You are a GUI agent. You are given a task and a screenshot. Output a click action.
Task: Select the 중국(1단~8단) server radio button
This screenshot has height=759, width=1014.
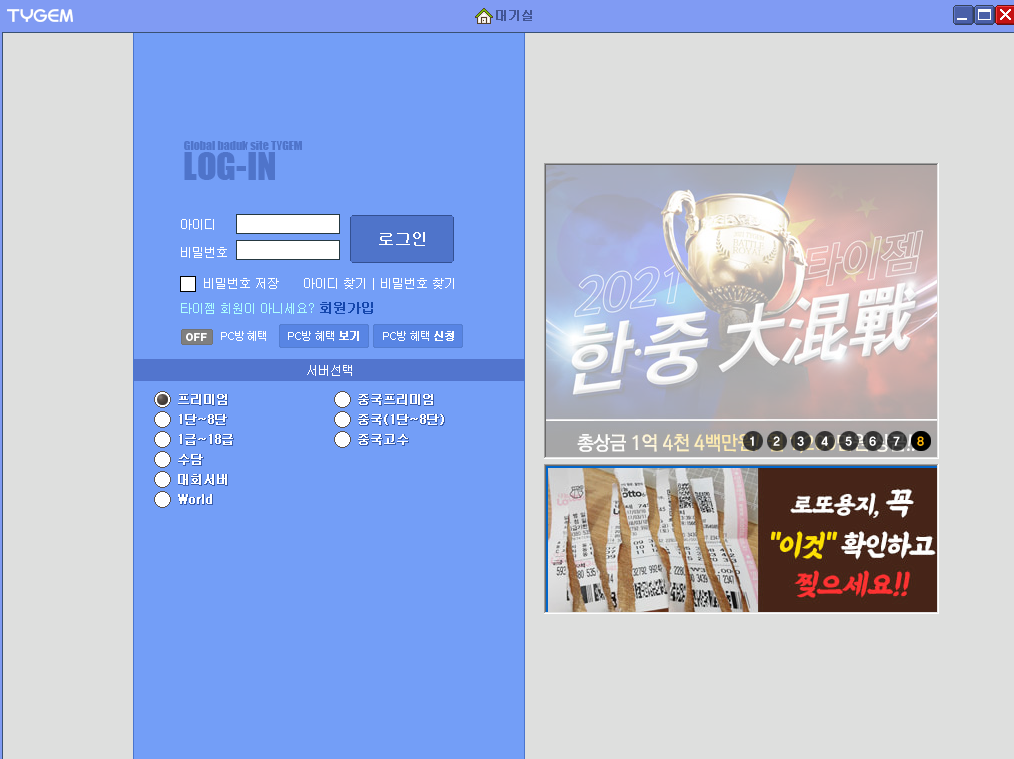[x=342, y=420]
